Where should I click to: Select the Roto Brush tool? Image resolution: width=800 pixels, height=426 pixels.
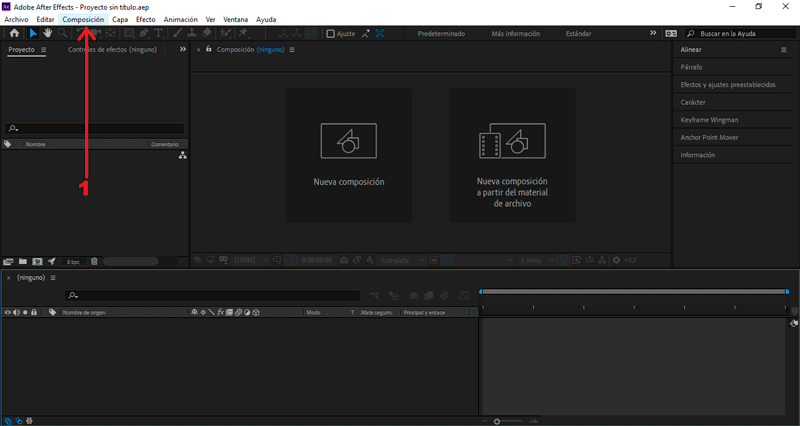pos(225,33)
